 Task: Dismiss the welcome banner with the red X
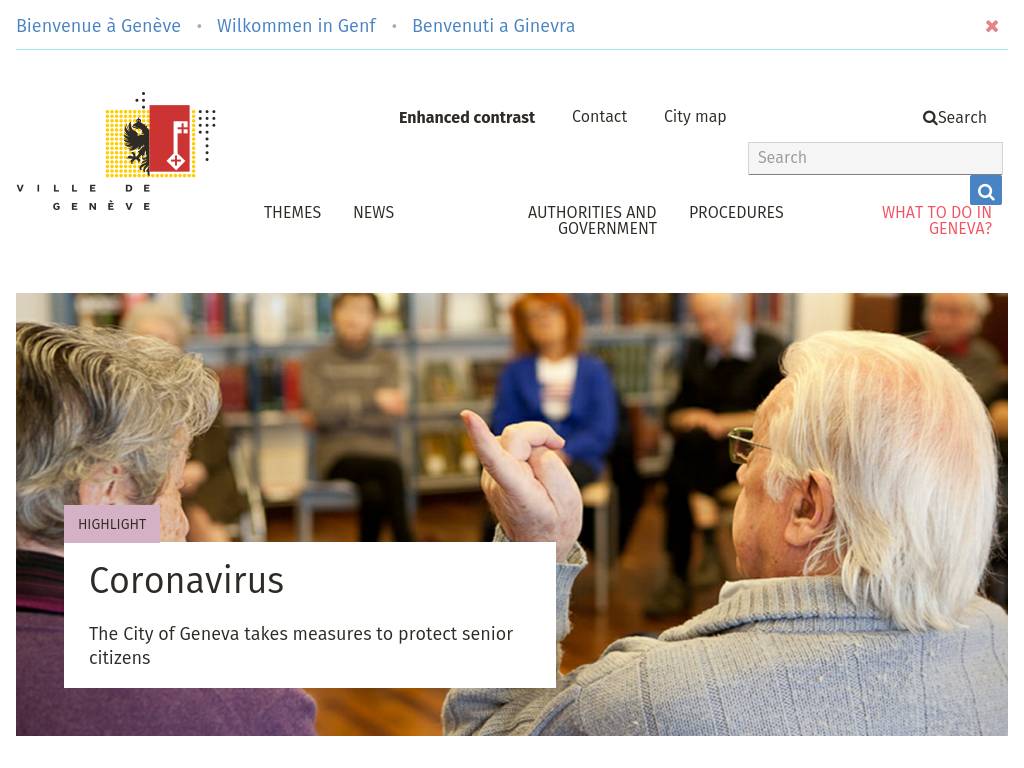pos(991,26)
